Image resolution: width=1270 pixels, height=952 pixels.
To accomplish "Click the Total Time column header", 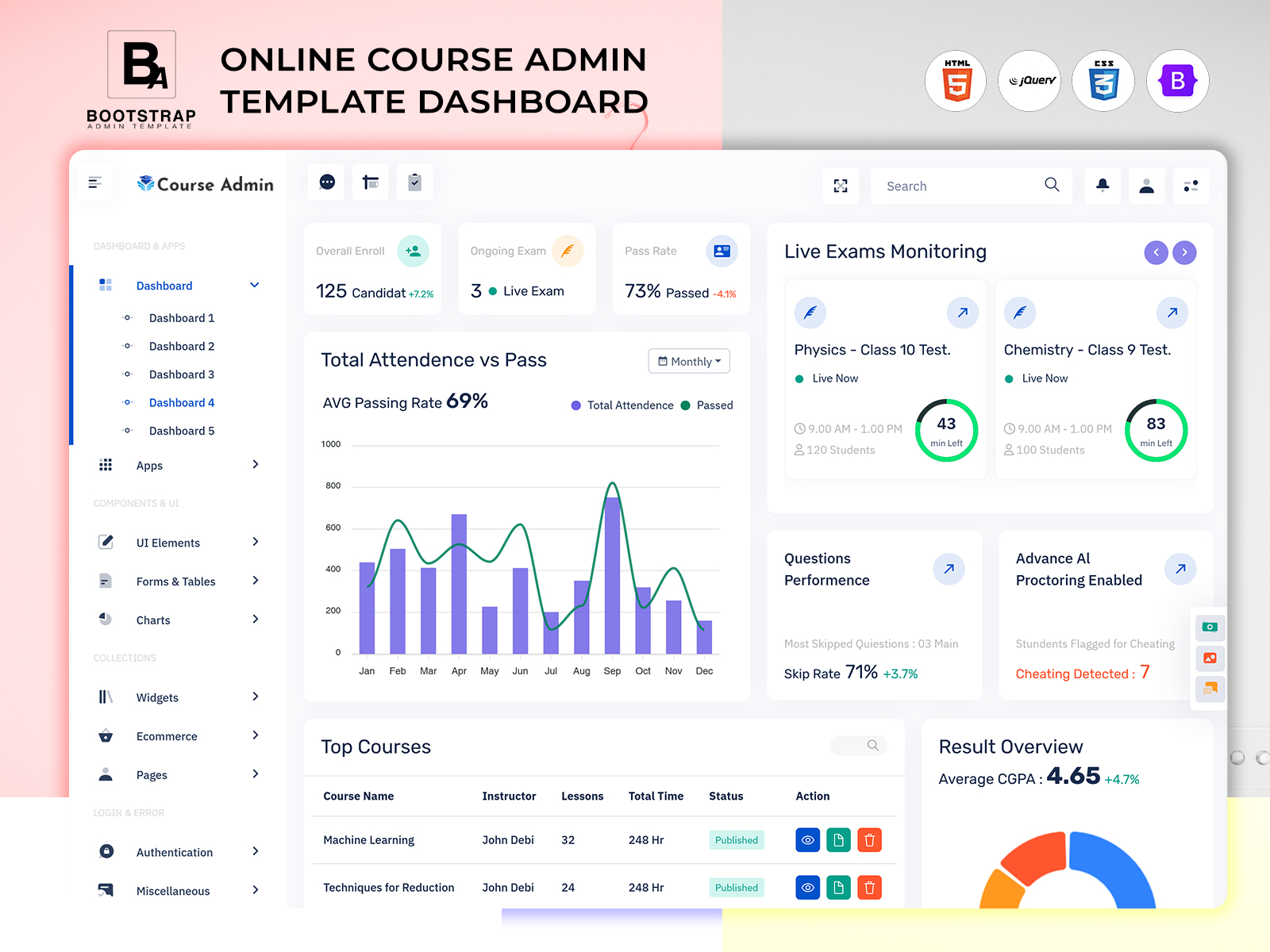I will click(x=656, y=797).
